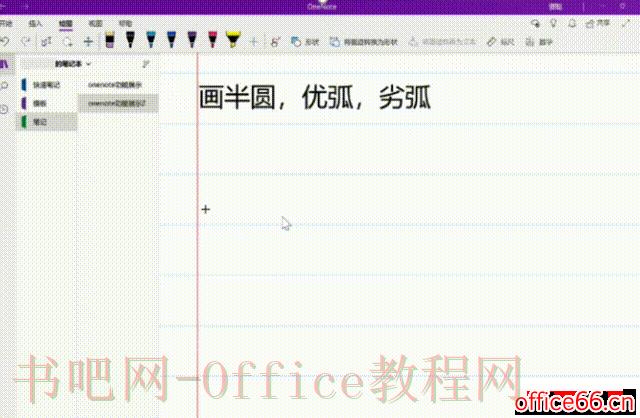This screenshot has height=418, width=640.
Task: Open the Home (开始) tab
Action: [x=6, y=24]
